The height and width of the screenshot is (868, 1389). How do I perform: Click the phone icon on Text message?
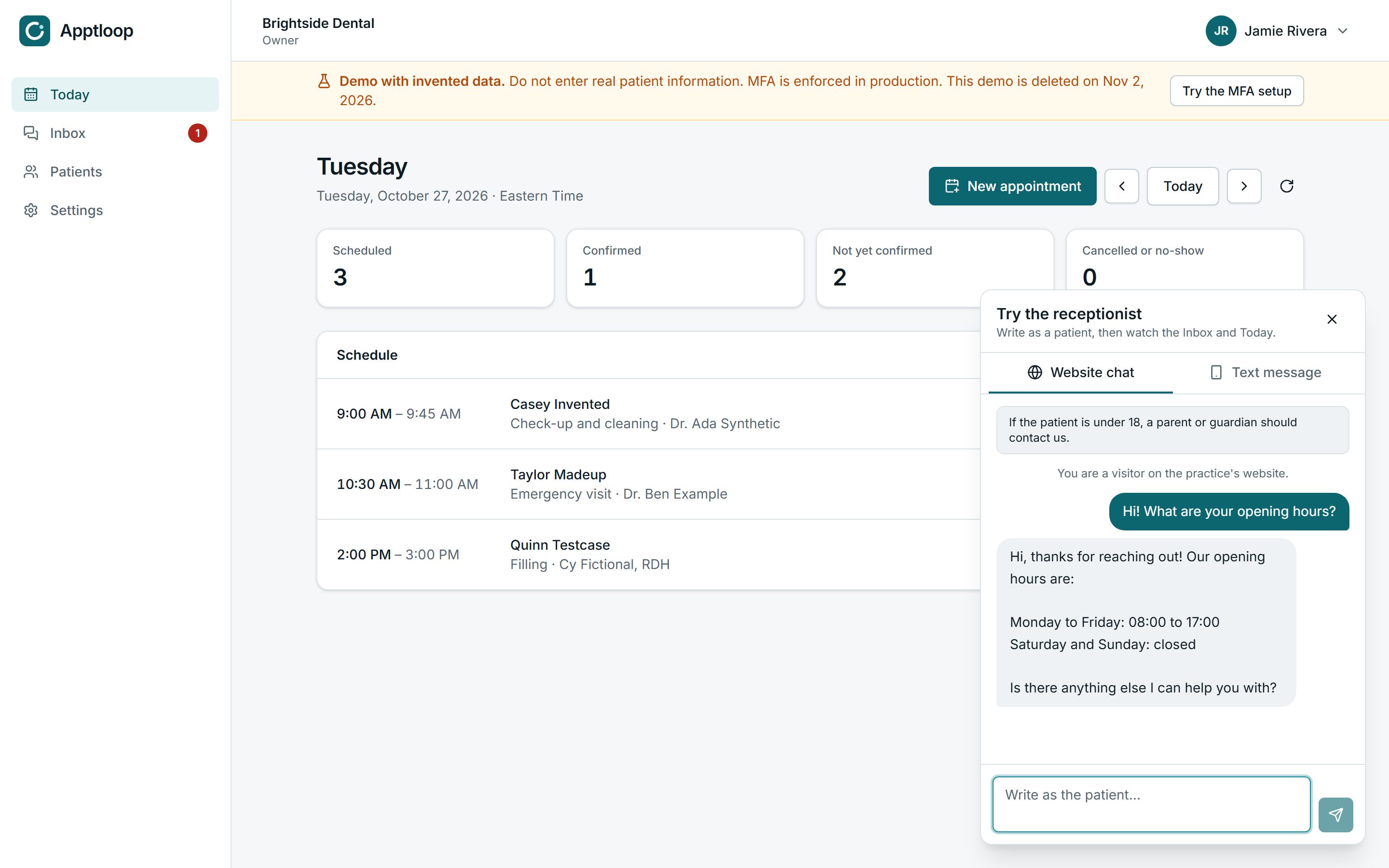pos(1216,373)
